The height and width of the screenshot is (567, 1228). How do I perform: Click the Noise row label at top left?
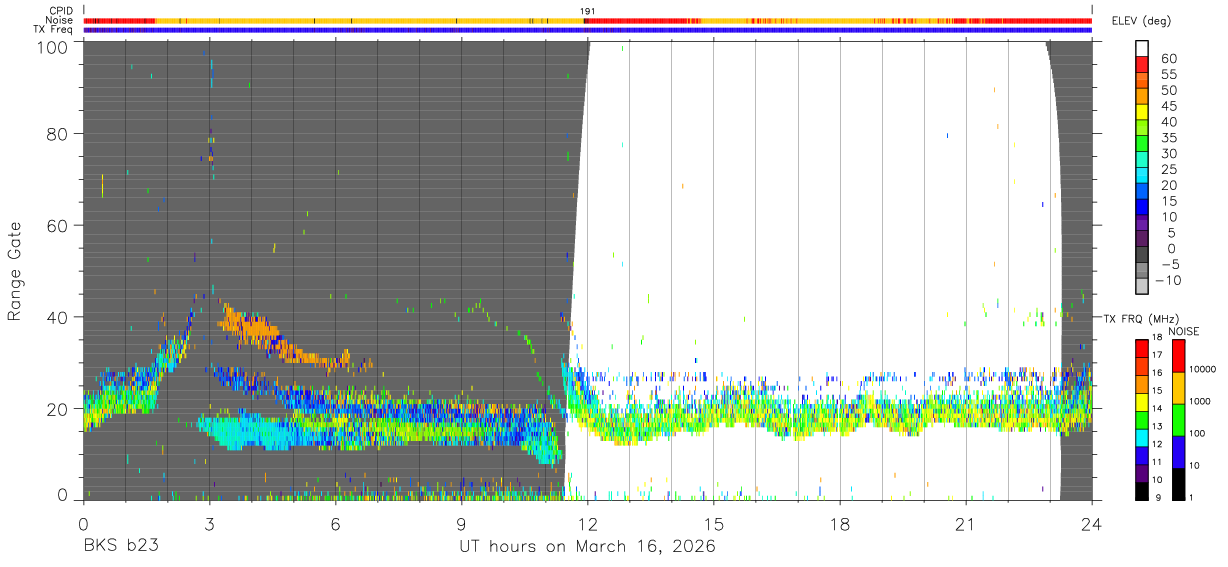(x=60, y=20)
